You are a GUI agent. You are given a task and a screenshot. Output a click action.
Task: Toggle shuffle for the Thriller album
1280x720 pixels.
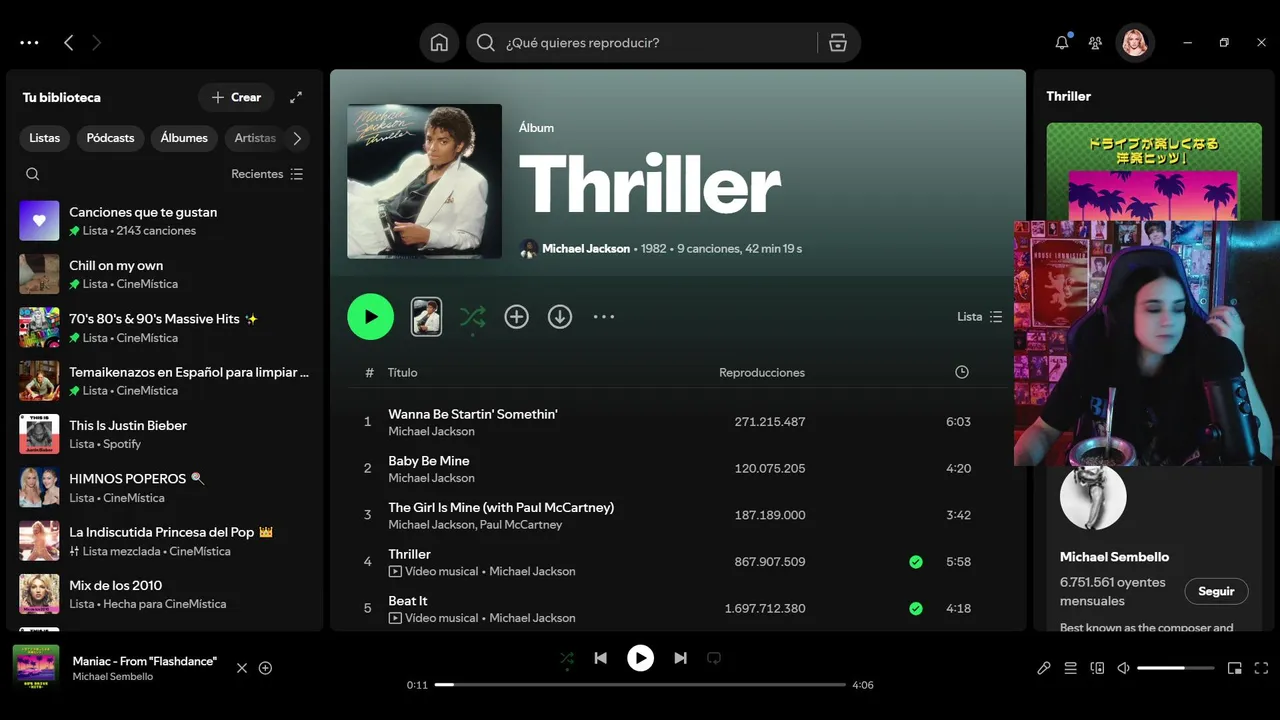pos(472,317)
